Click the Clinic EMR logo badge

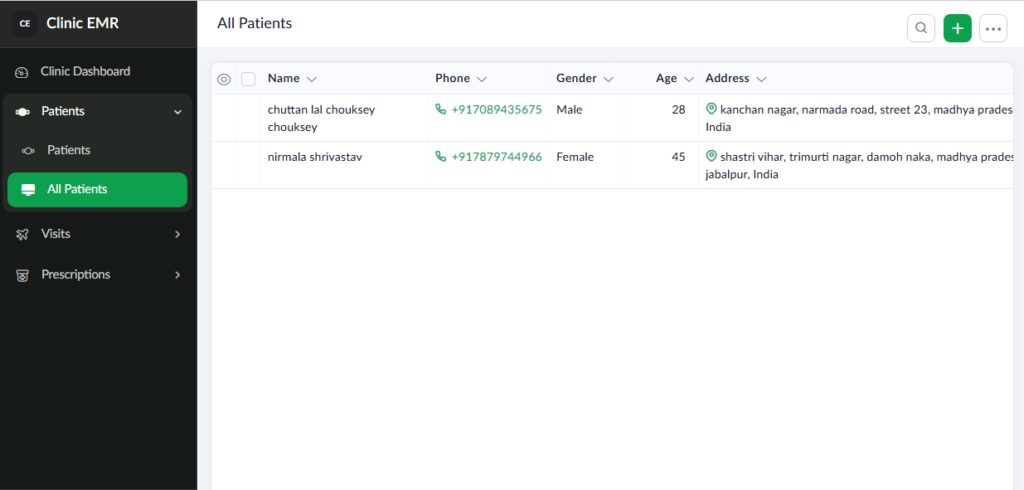click(25, 23)
